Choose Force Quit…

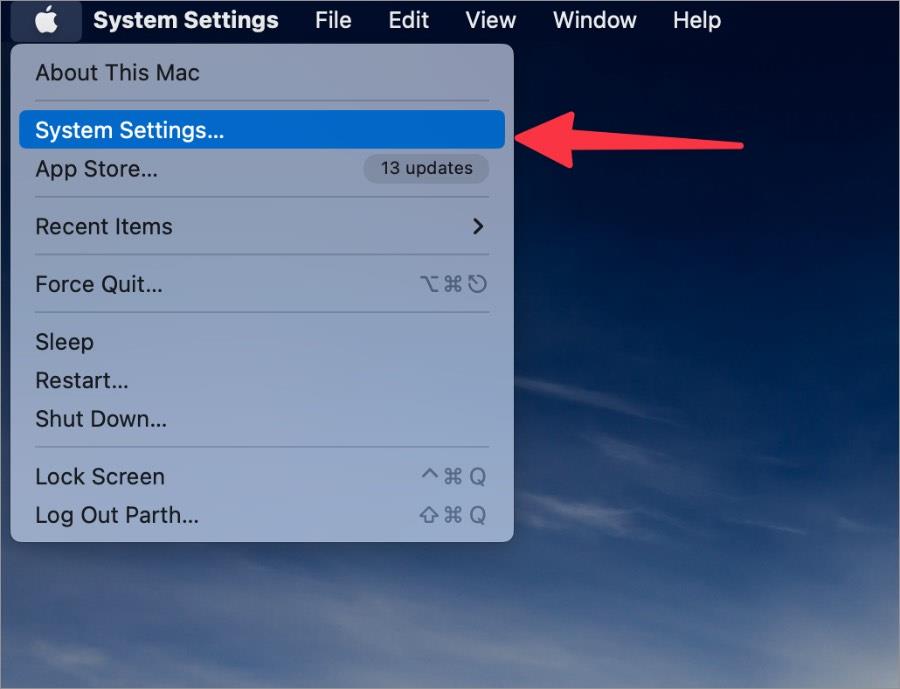[262, 284]
